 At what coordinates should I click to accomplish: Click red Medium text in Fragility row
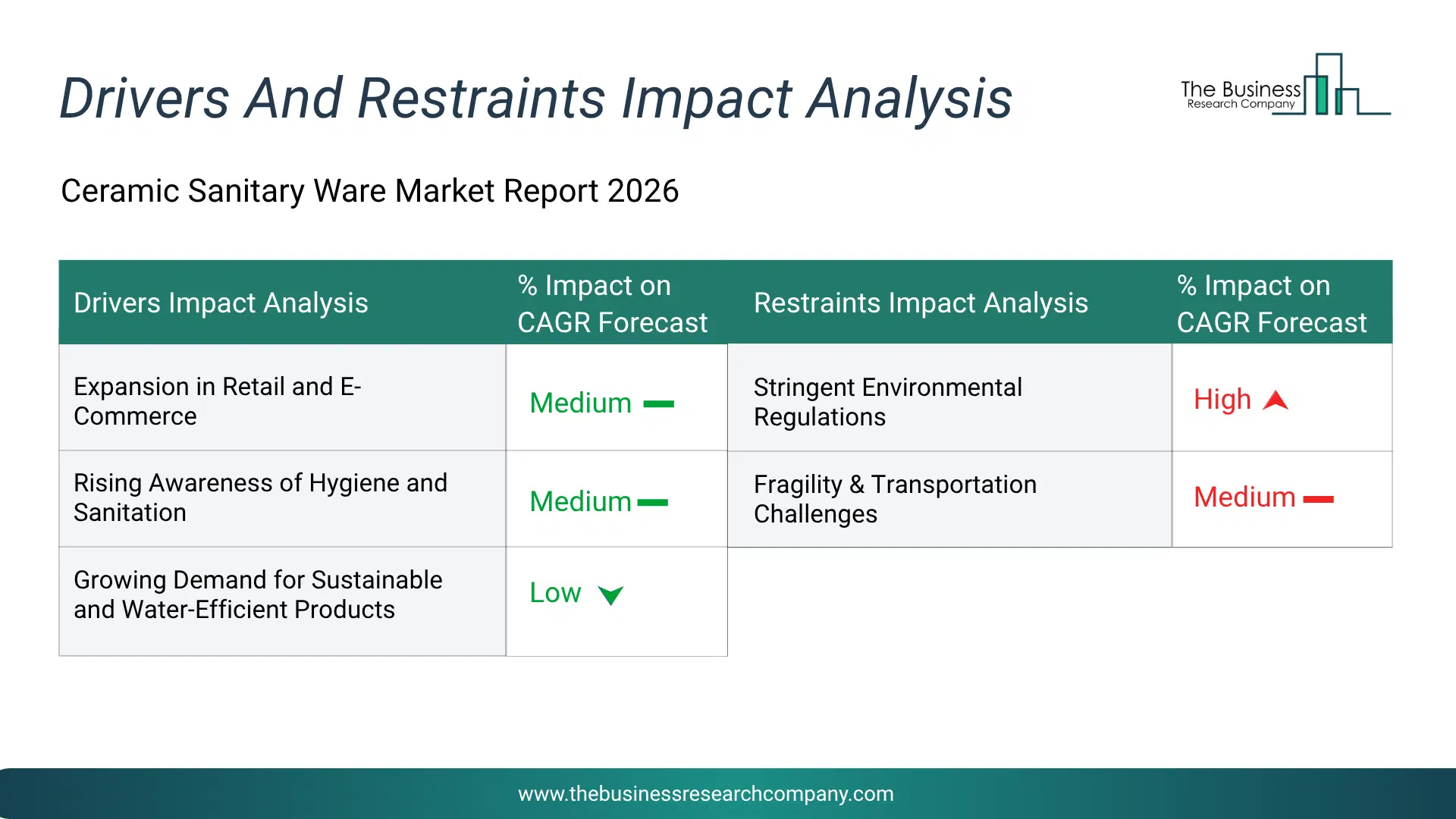[x=1244, y=497]
